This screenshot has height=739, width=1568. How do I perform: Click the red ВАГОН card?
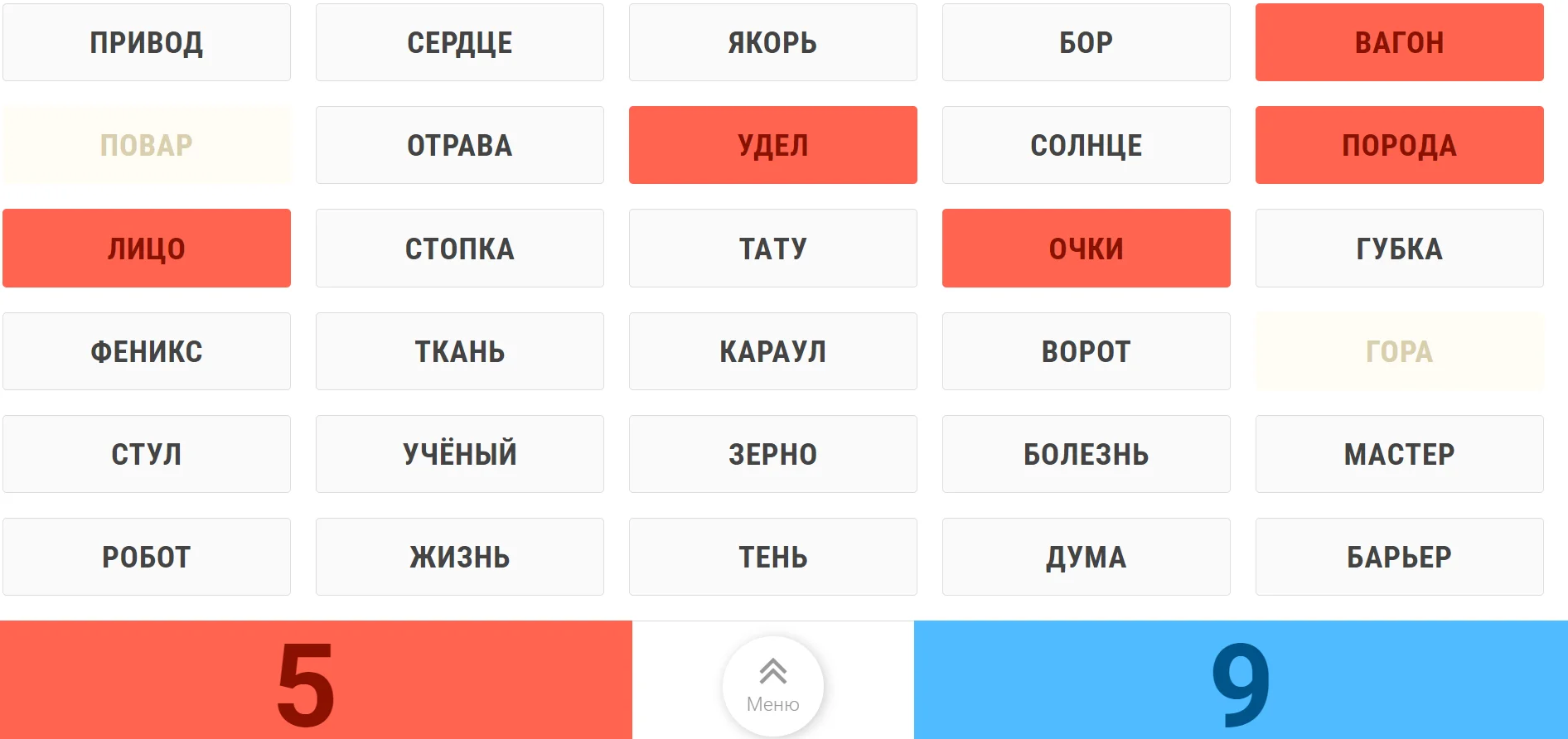[x=1399, y=42]
